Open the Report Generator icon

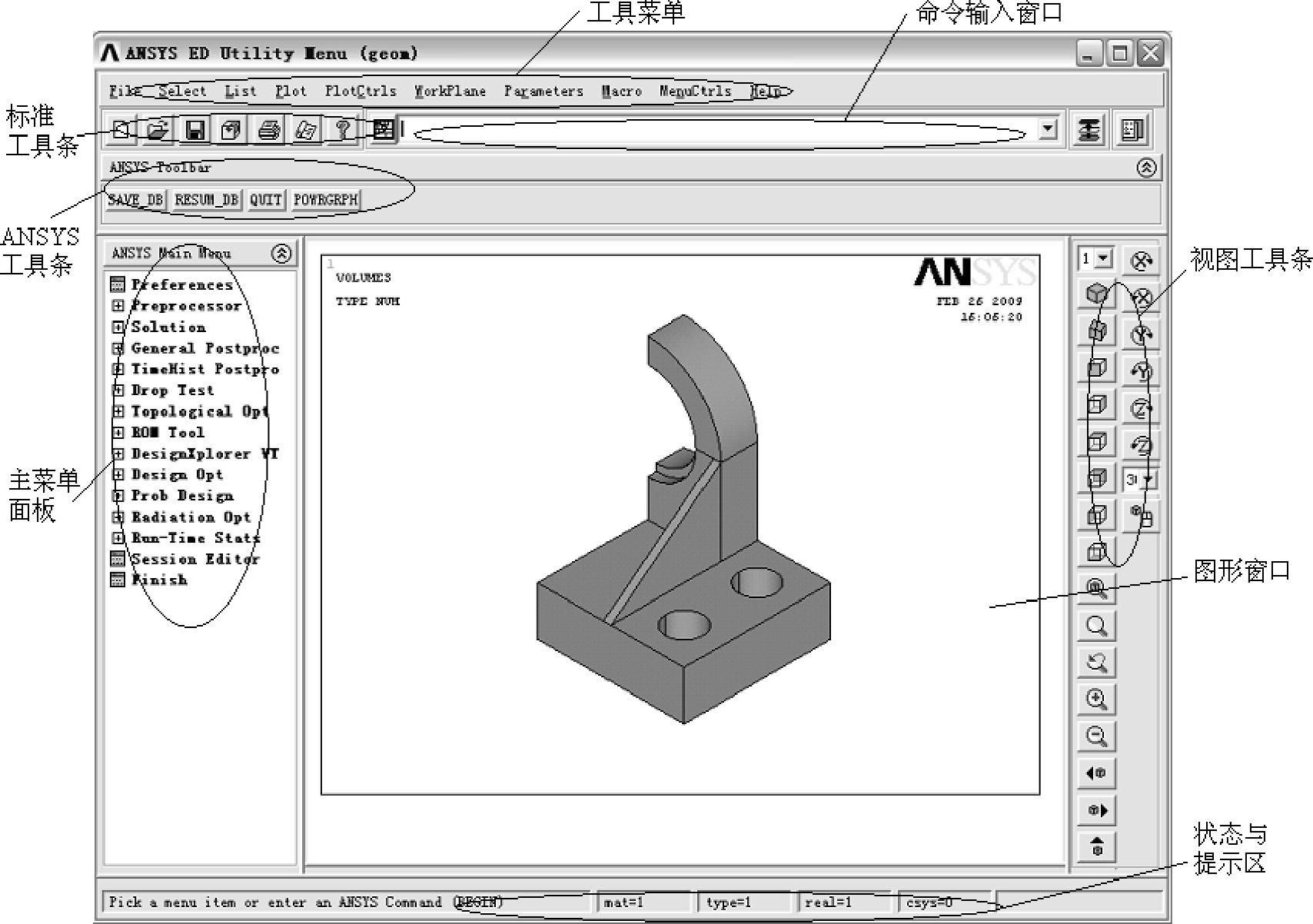(306, 130)
